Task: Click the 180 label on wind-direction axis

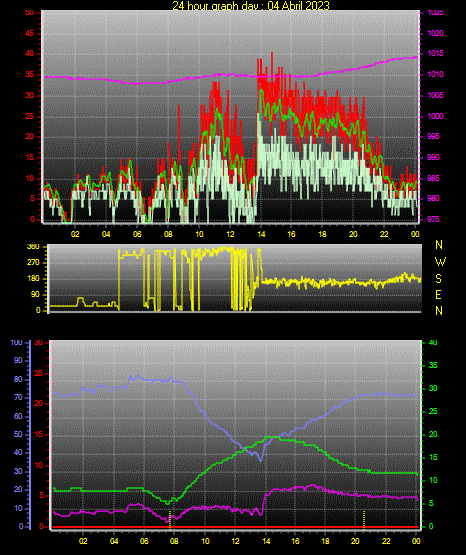Action: click(x=33, y=279)
